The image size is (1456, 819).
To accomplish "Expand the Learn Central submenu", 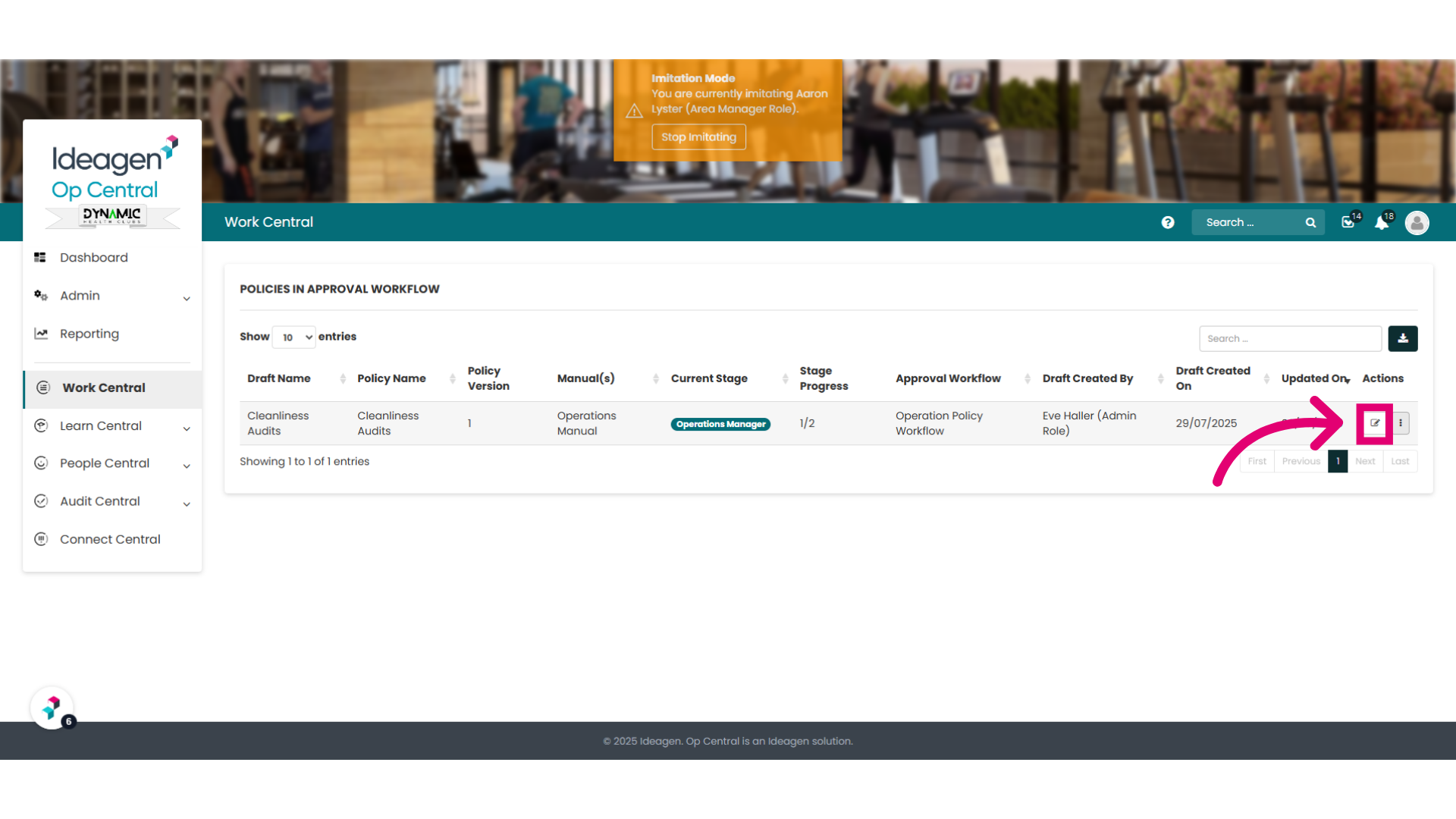I will point(187,428).
